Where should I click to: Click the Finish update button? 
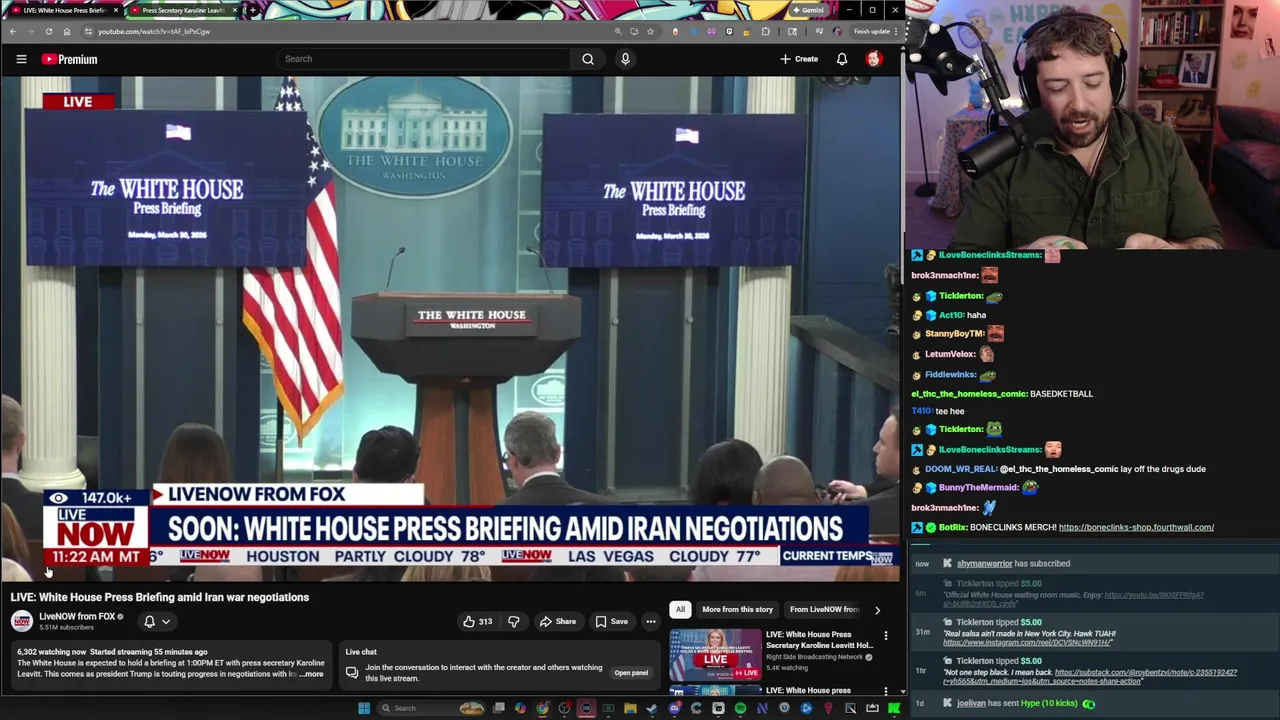(x=871, y=31)
